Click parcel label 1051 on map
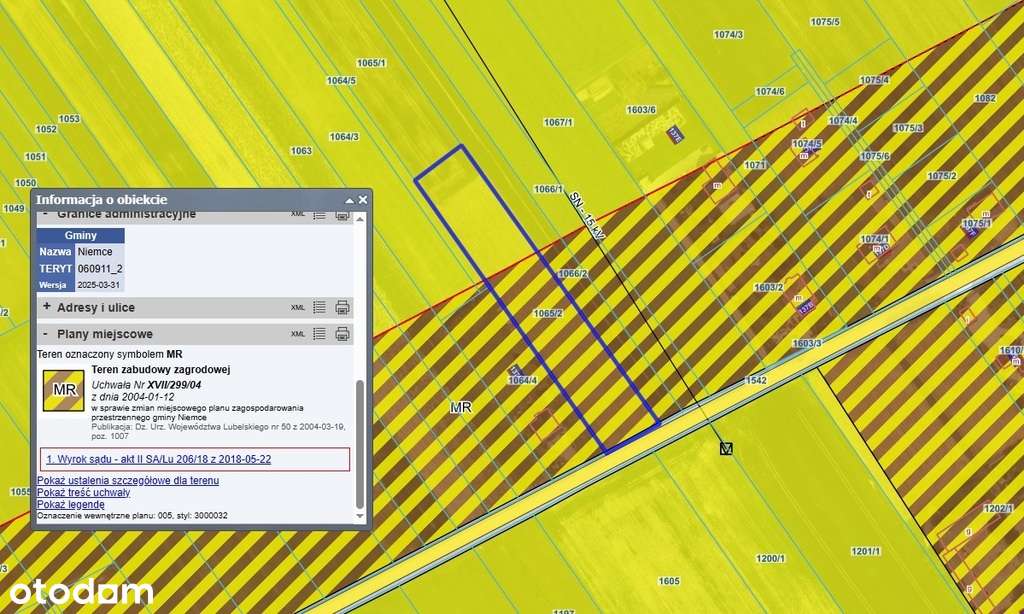Viewport: 1024px width, 614px height. pos(35,157)
